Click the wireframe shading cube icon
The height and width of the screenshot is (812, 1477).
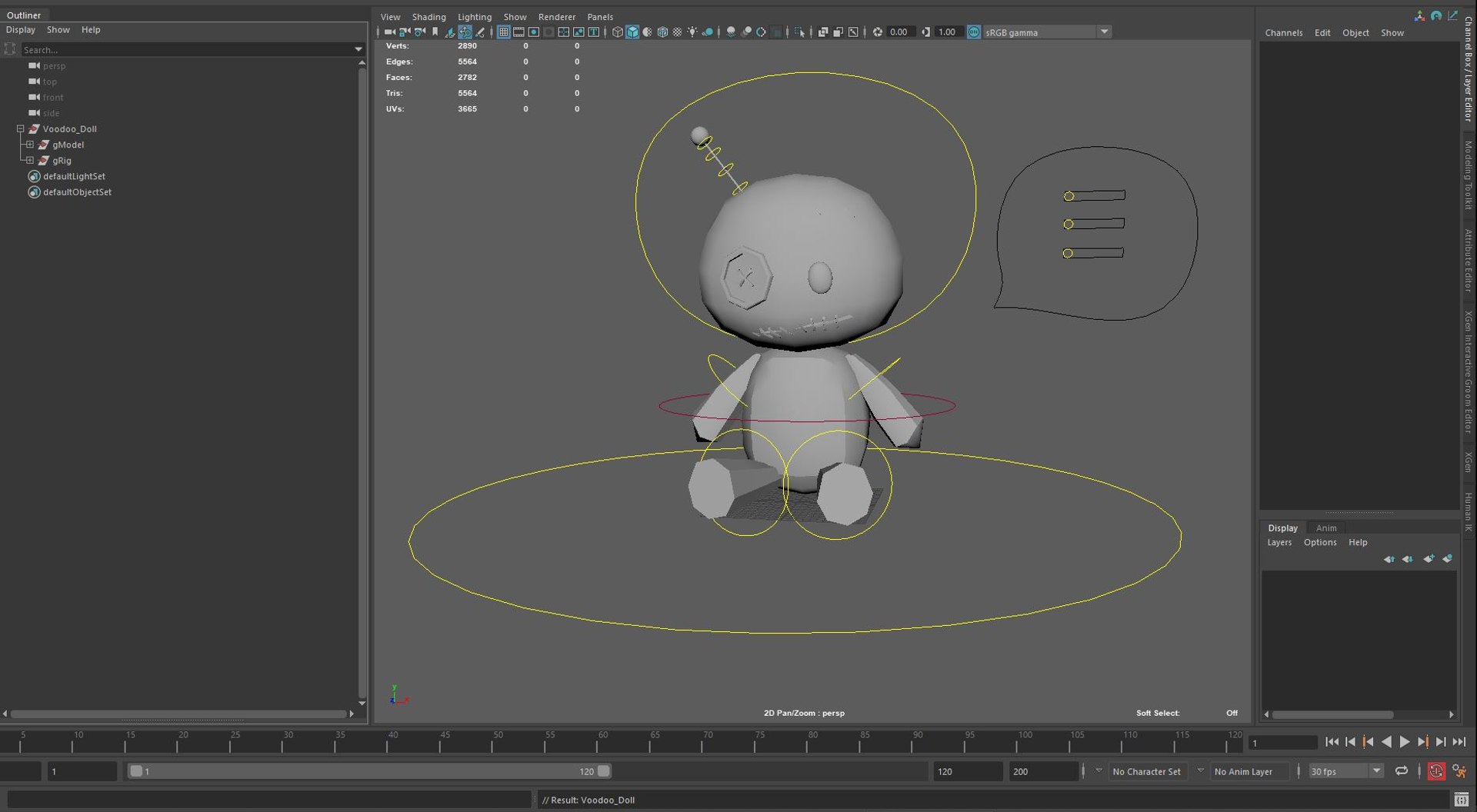click(x=617, y=32)
